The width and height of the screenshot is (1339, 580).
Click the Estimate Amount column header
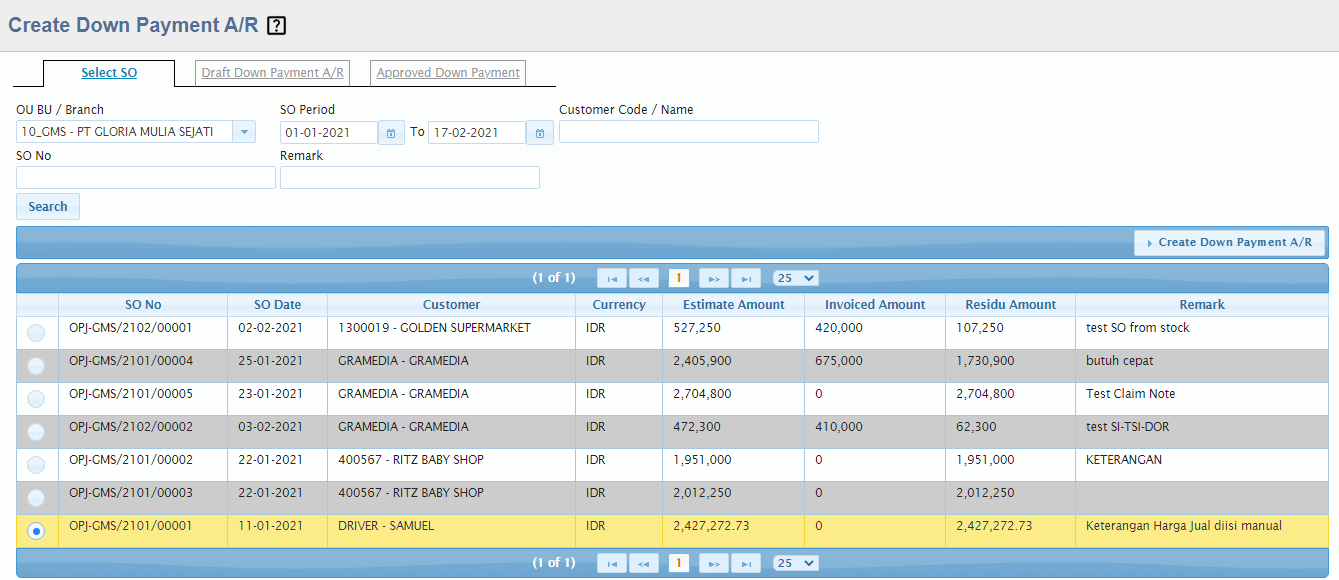734,305
